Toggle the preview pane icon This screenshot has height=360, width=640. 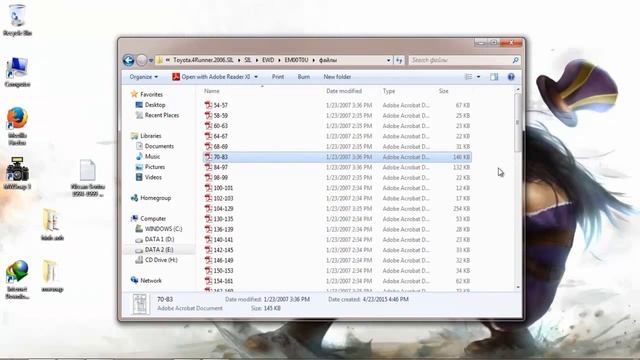[494, 77]
